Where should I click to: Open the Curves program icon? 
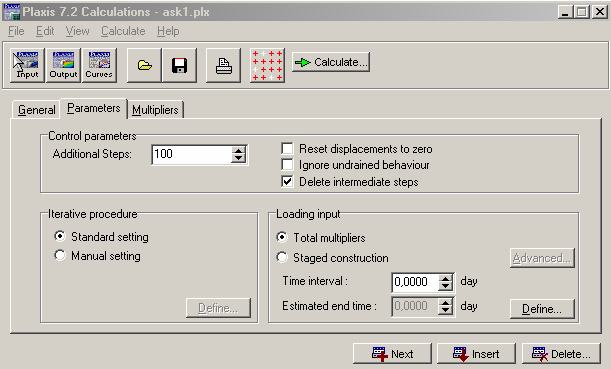pos(99,65)
